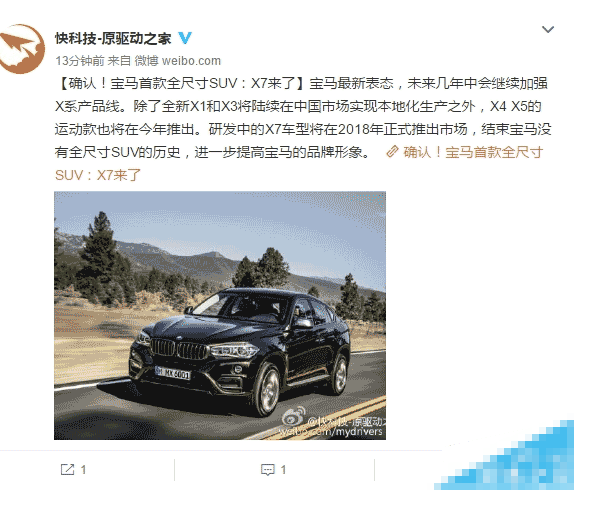This screenshot has height=506, width=592.
Task: Open the SUV：X7来了 link continuation
Action: [98, 175]
